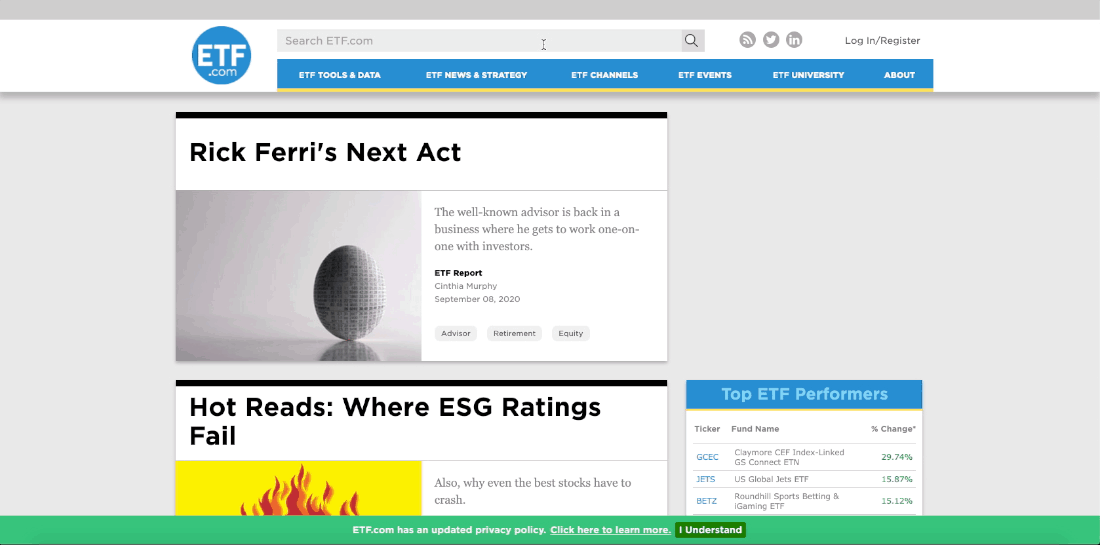Viewport: 1100px width, 545px height.
Task: Focus the Search ETF.com field
Action: click(479, 41)
